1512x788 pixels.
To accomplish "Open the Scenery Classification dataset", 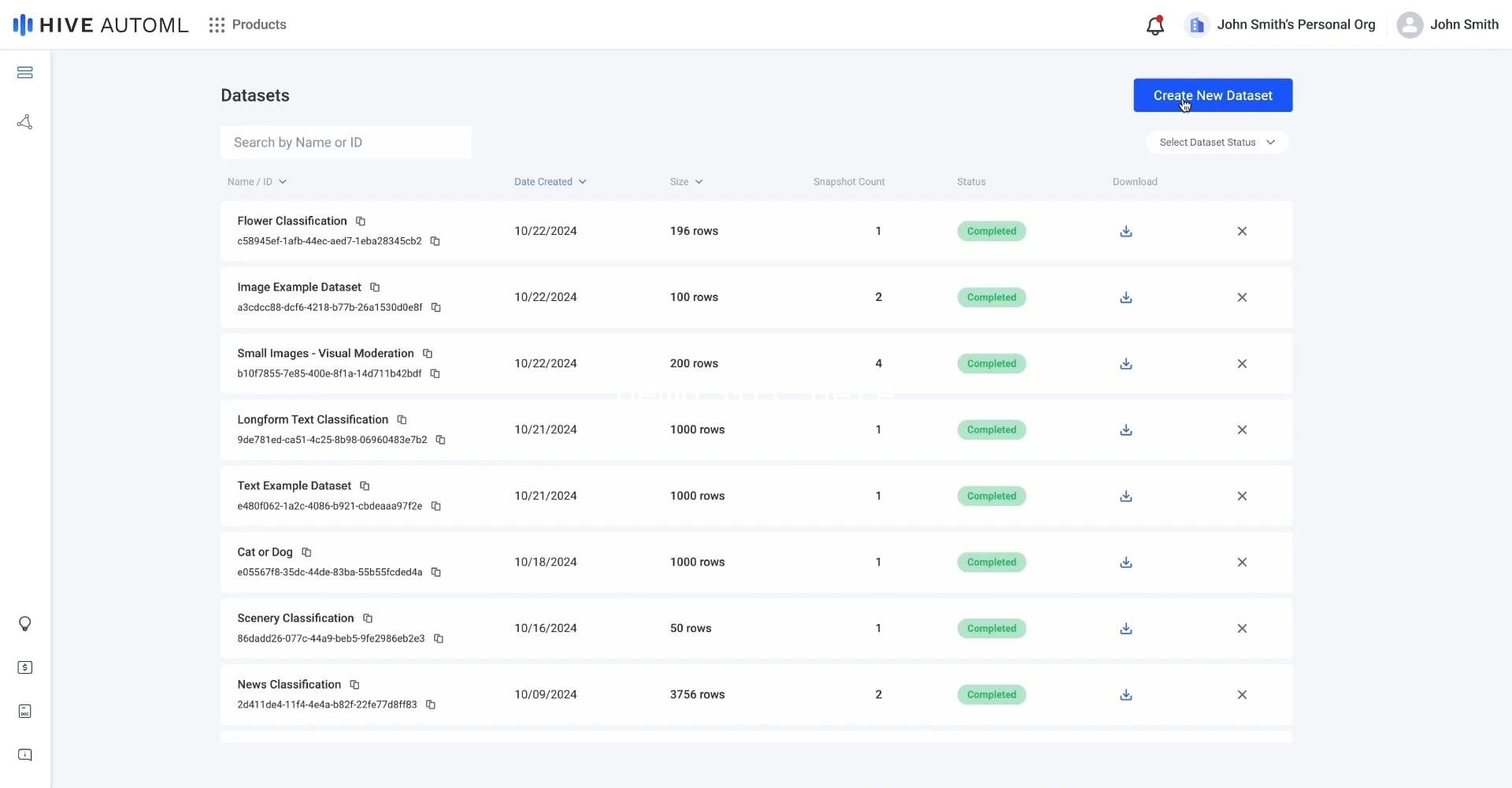I will [x=295, y=619].
